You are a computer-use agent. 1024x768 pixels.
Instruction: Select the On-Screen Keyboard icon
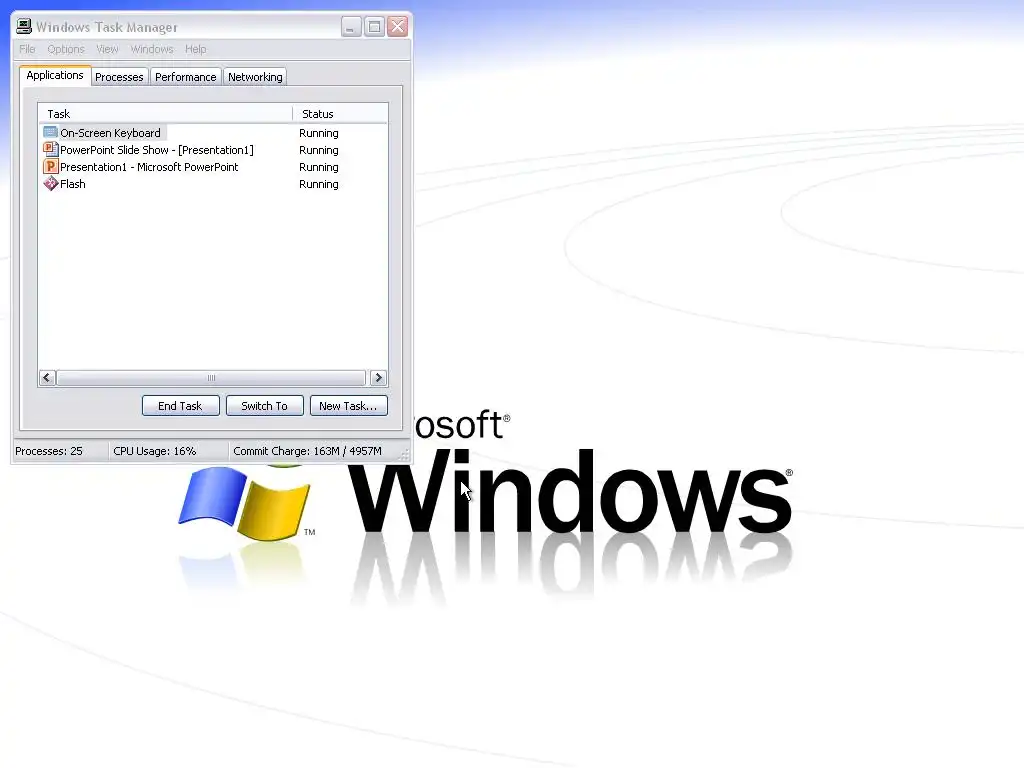(50, 133)
